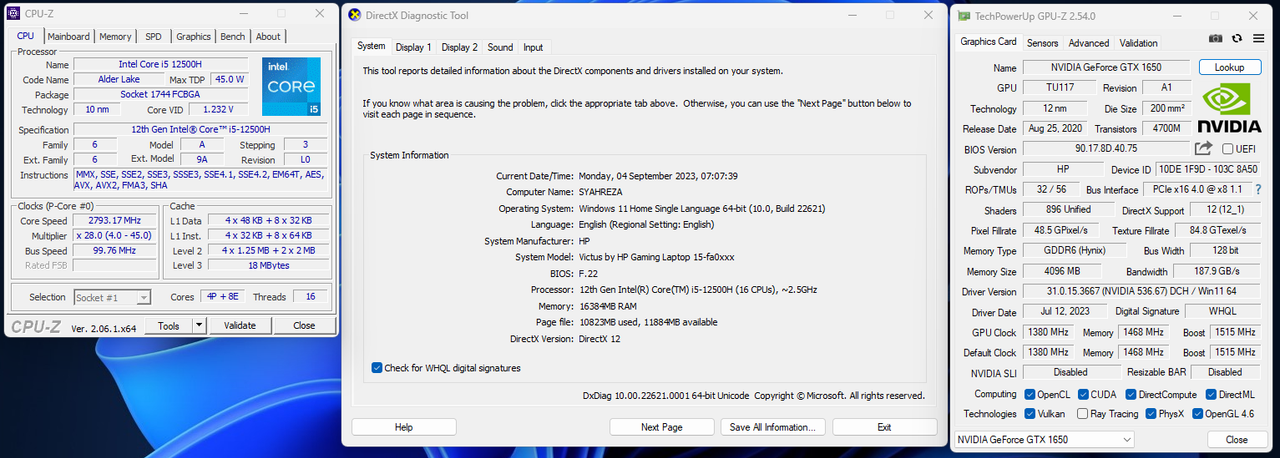Click the Close button in CPU-Z
The width and height of the screenshot is (1280, 458).
coord(304,325)
